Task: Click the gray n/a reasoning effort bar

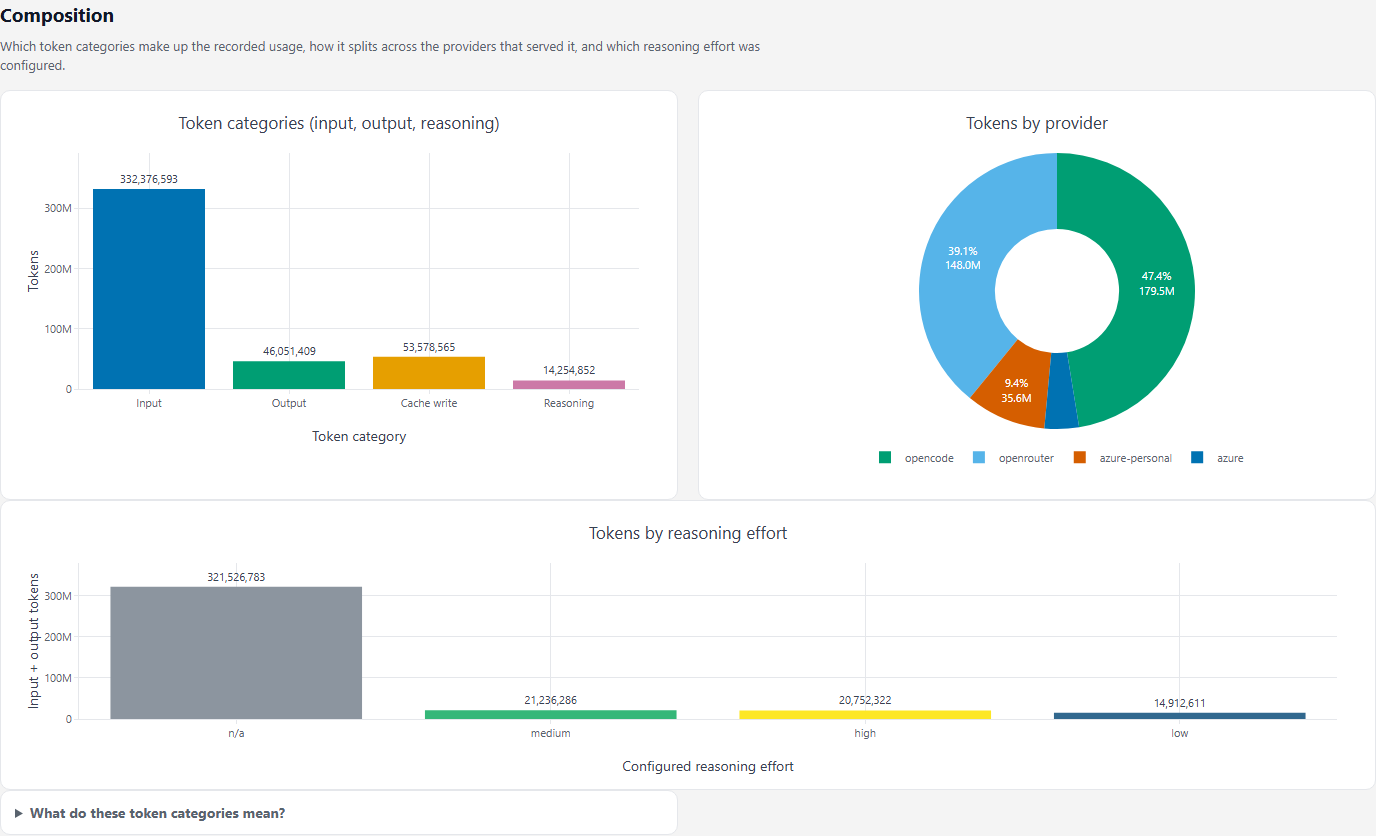Action: tap(236, 653)
